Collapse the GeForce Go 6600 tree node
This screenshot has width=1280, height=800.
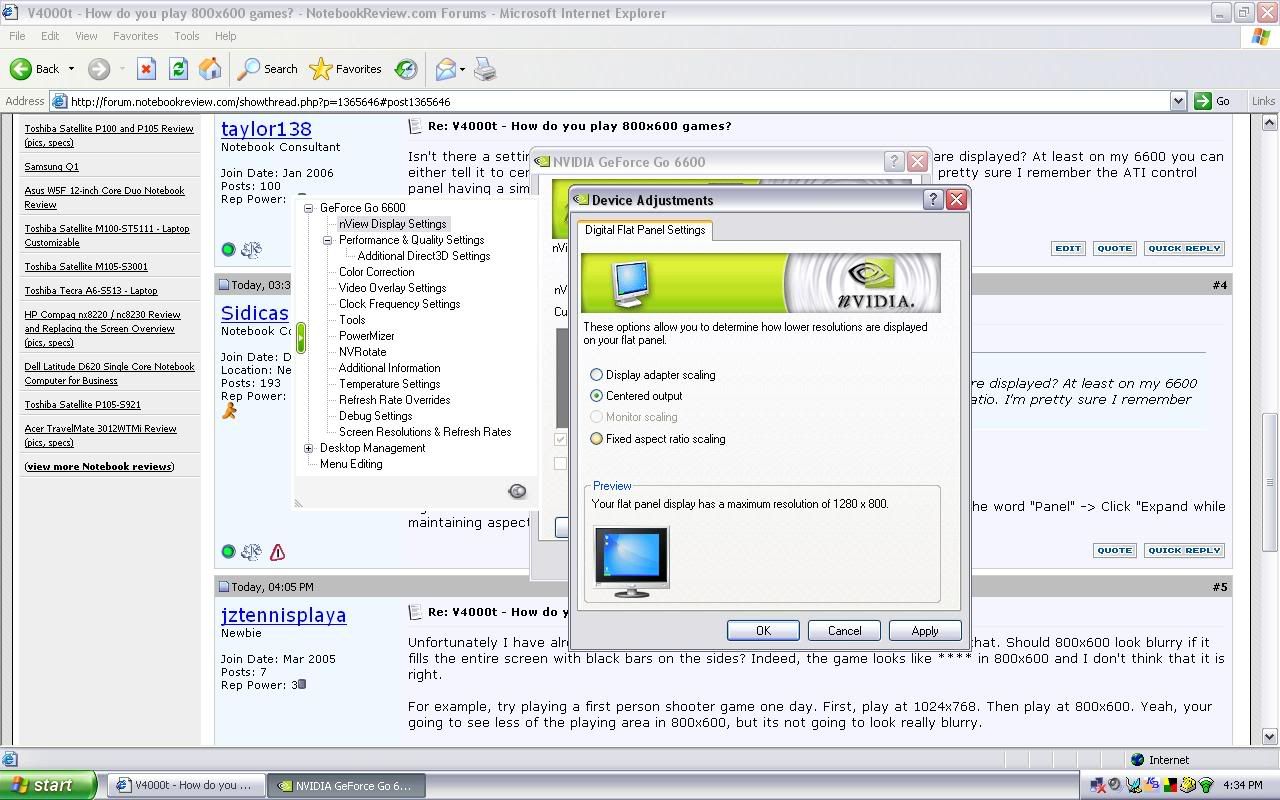[x=308, y=208]
